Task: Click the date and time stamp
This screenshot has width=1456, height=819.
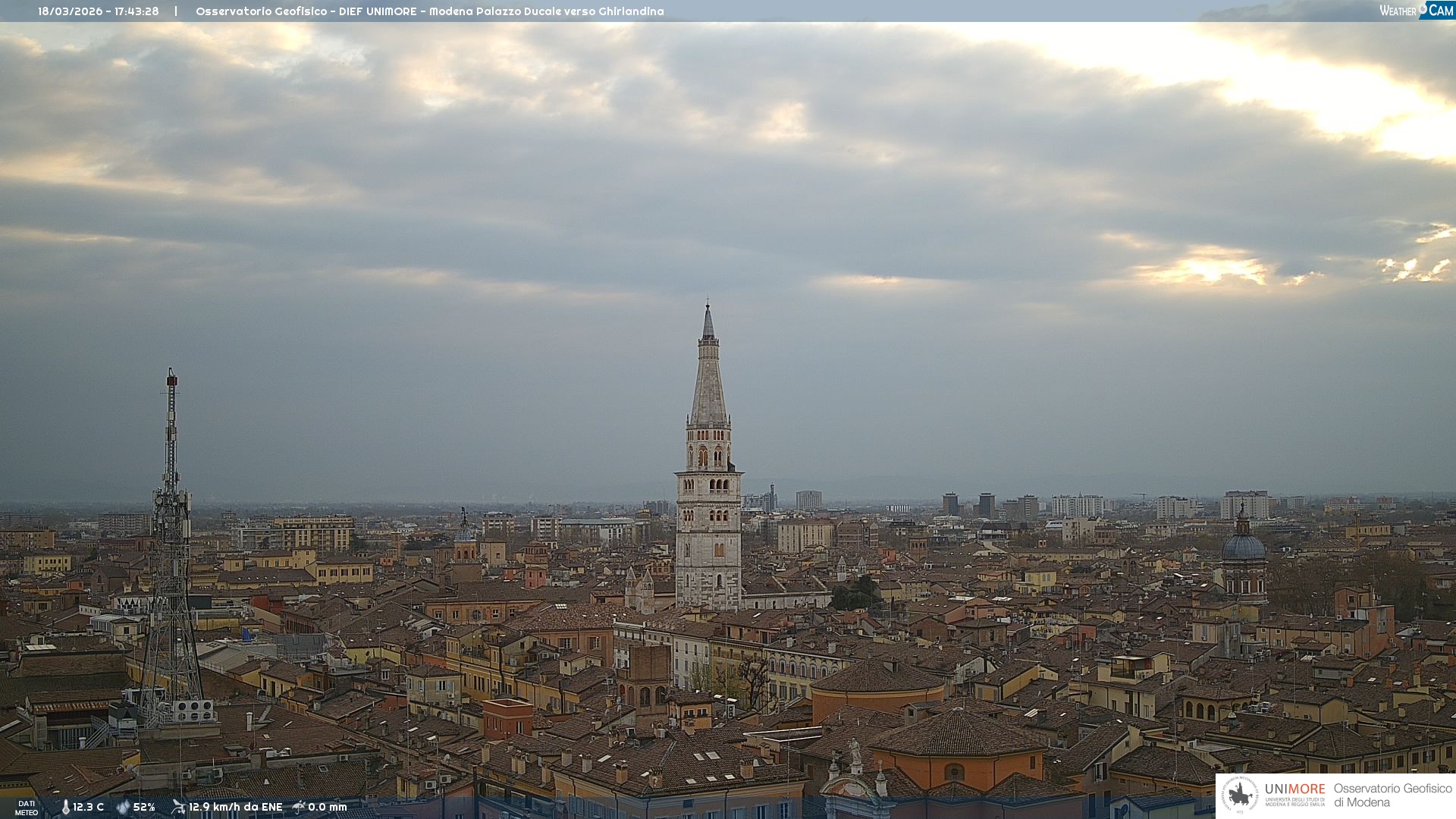Action: (99, 11)
